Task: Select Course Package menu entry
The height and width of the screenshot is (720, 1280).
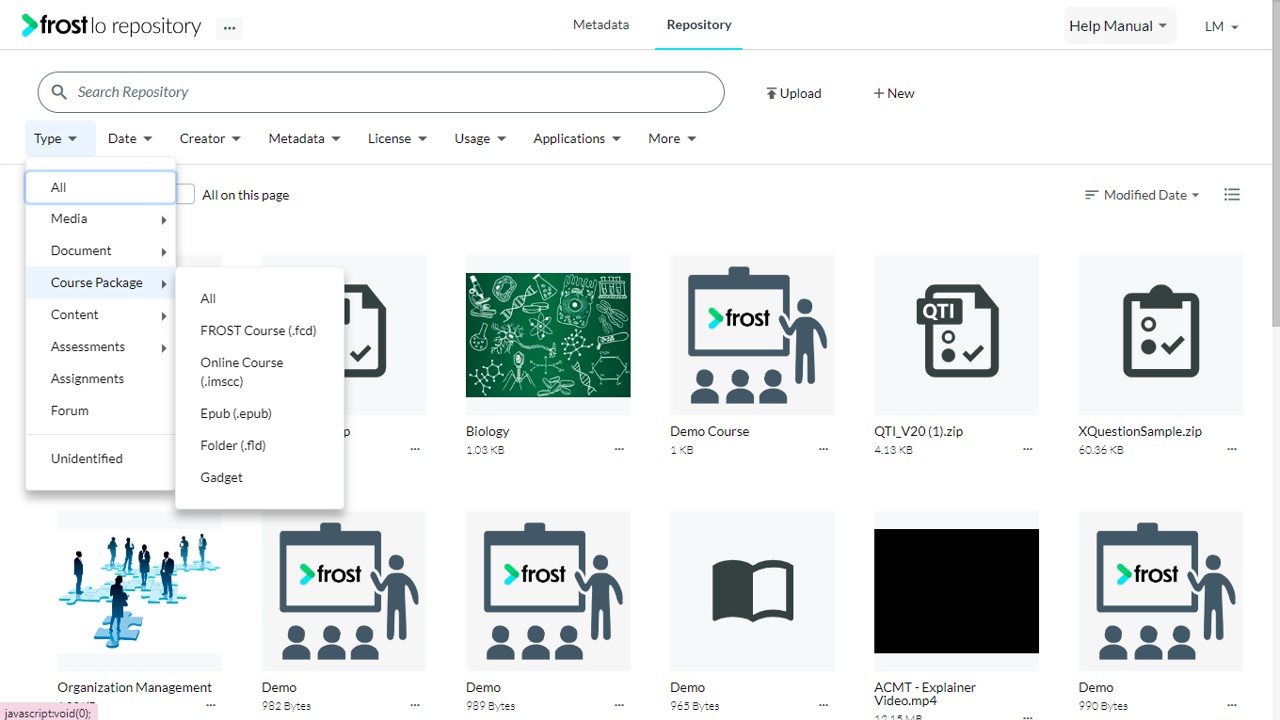Action: pos(101,283)
